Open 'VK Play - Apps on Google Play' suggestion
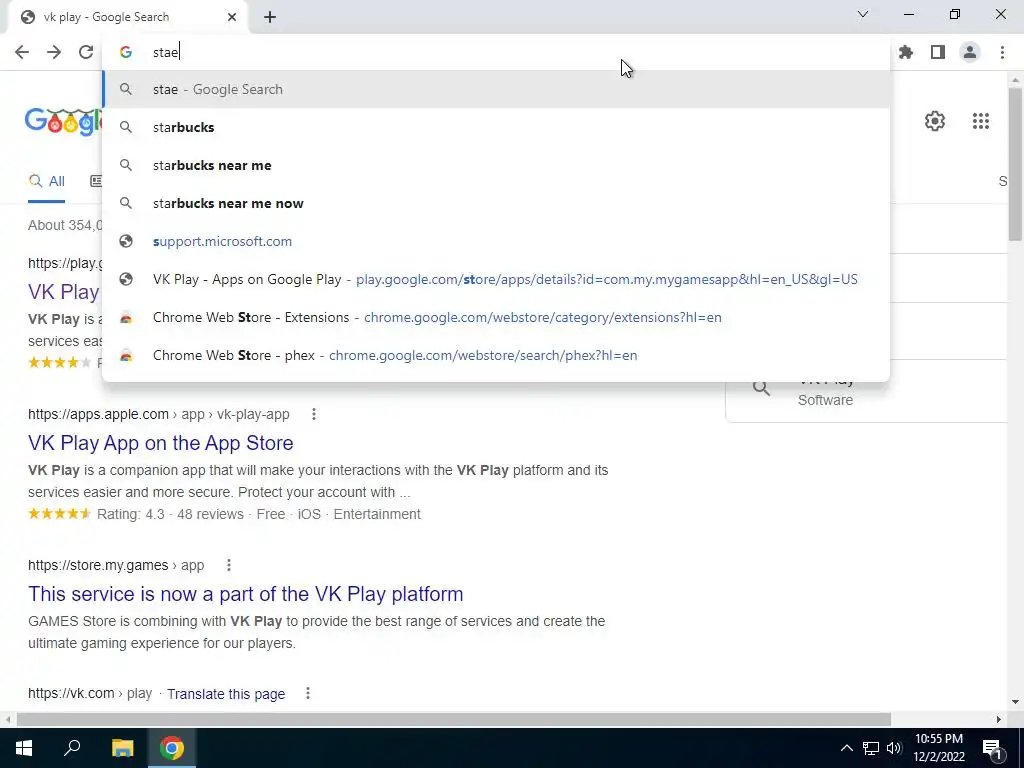The width and height of the screenshot is (1024, 768). coord(496,279)
